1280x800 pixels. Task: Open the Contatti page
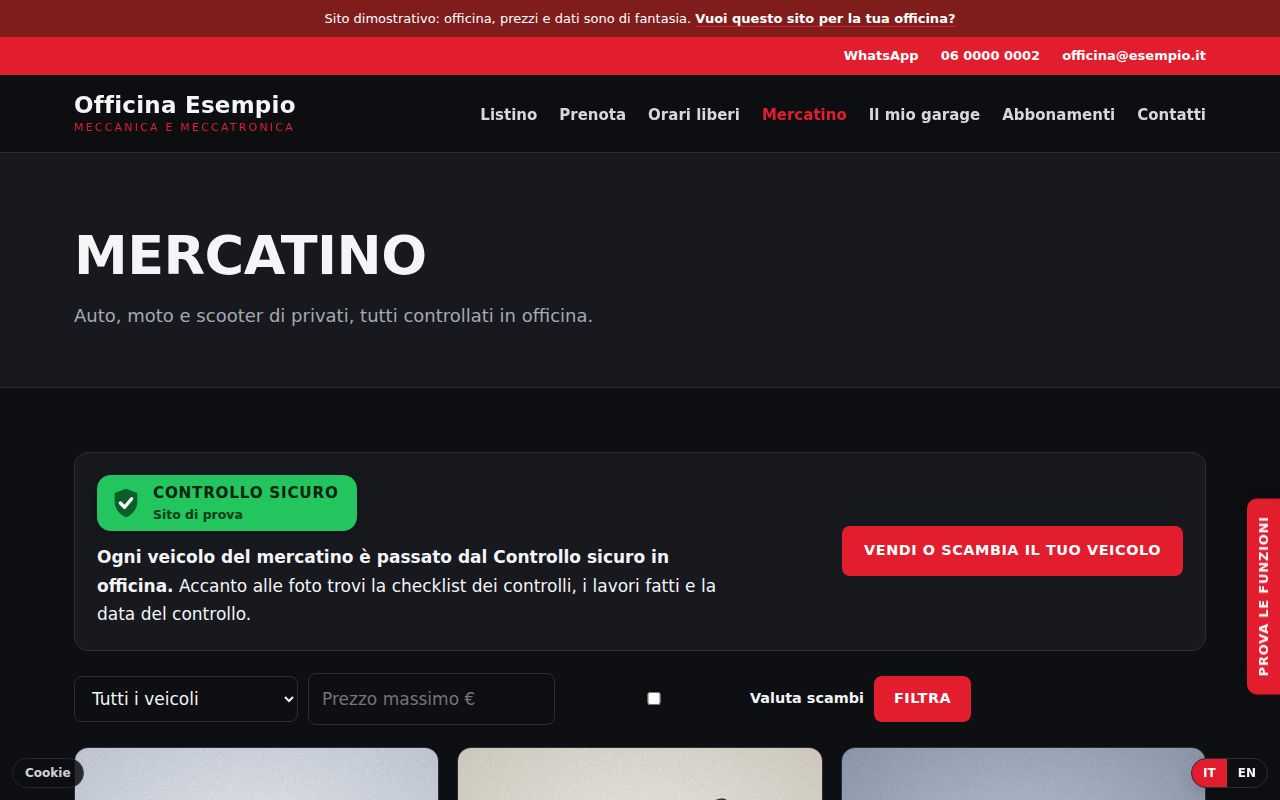(1171, 114)
